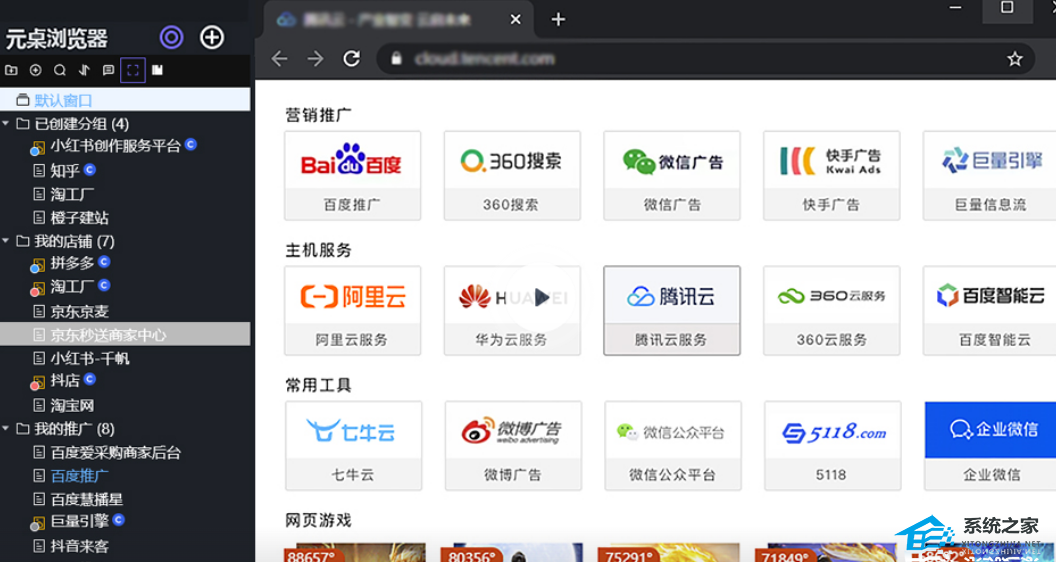Collapse the 我的店铺 (7) folder
1056x562 pixels.
[x=8, y=241]
